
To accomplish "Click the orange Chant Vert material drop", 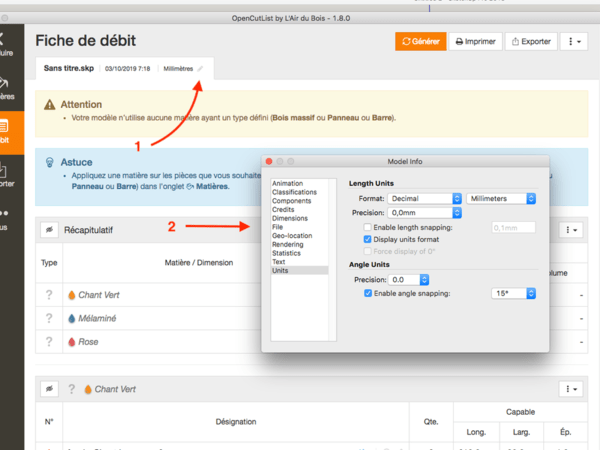I will coord(72,295).
